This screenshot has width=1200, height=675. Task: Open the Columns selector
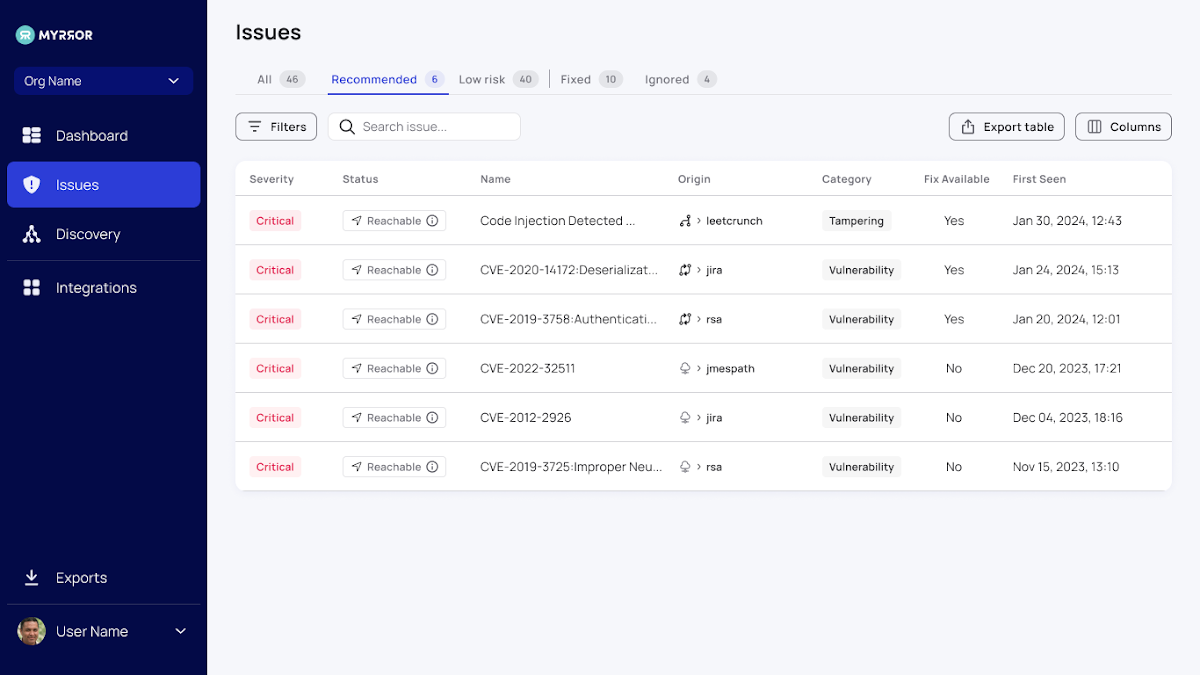1123,127
